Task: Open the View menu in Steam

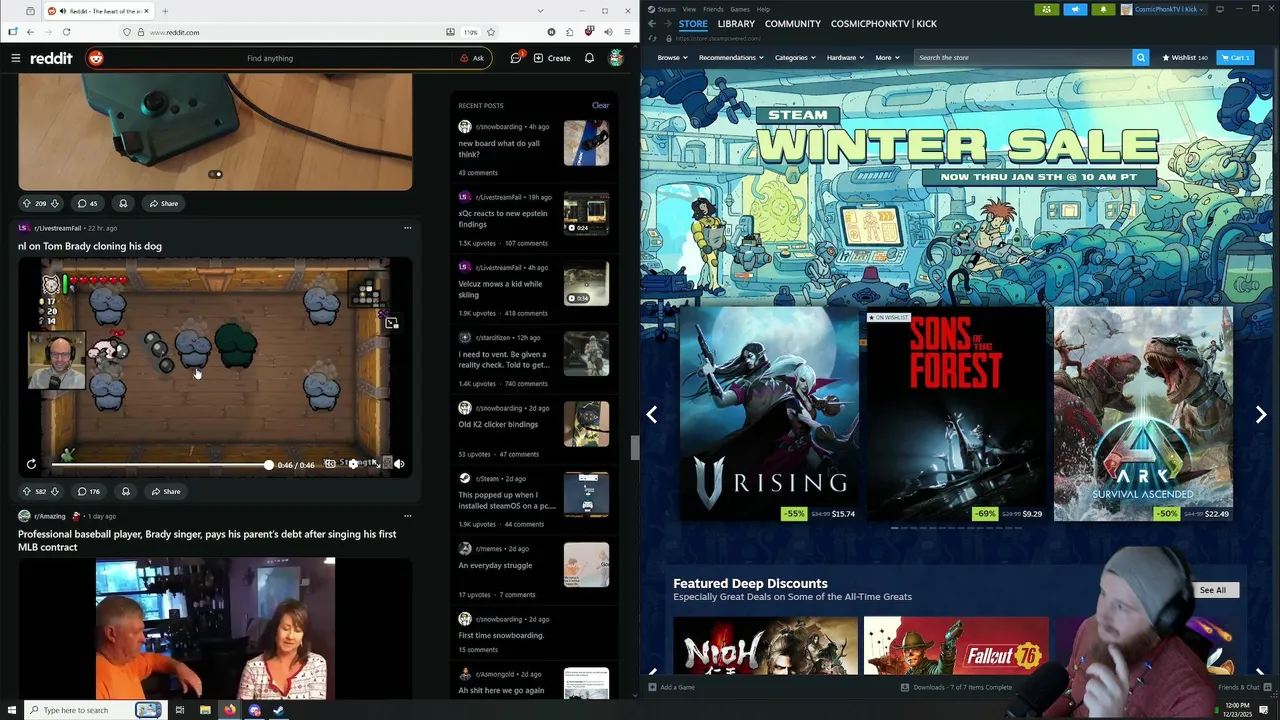Action: [x=689, y=9]
